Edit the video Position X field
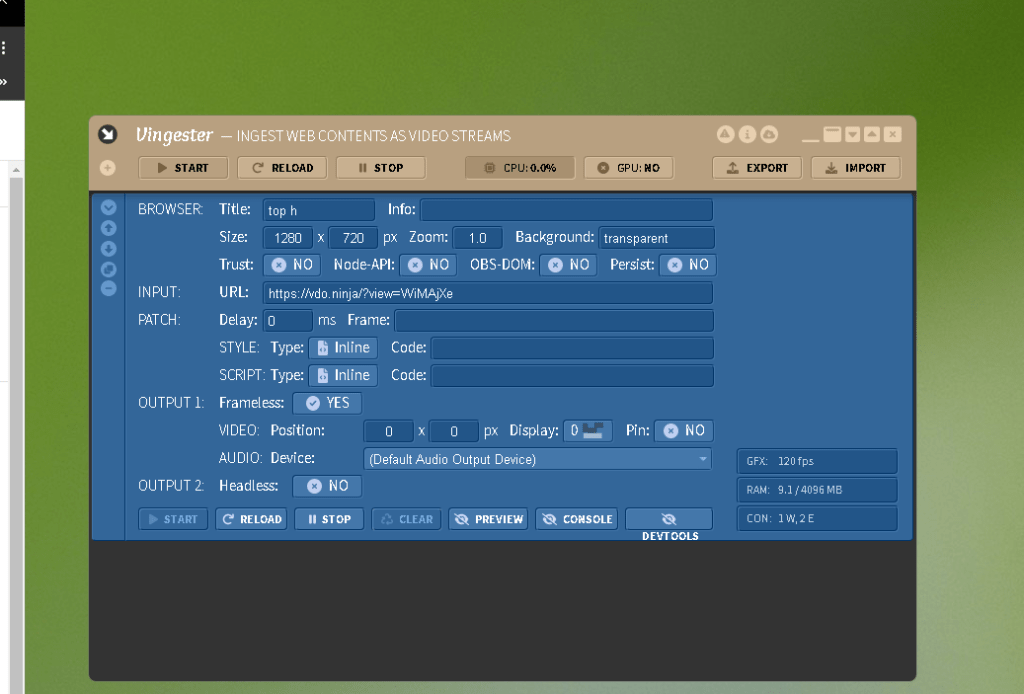The width and height of the screenshot is (1024, 694). pyautogui.click(x=389, y=431)
